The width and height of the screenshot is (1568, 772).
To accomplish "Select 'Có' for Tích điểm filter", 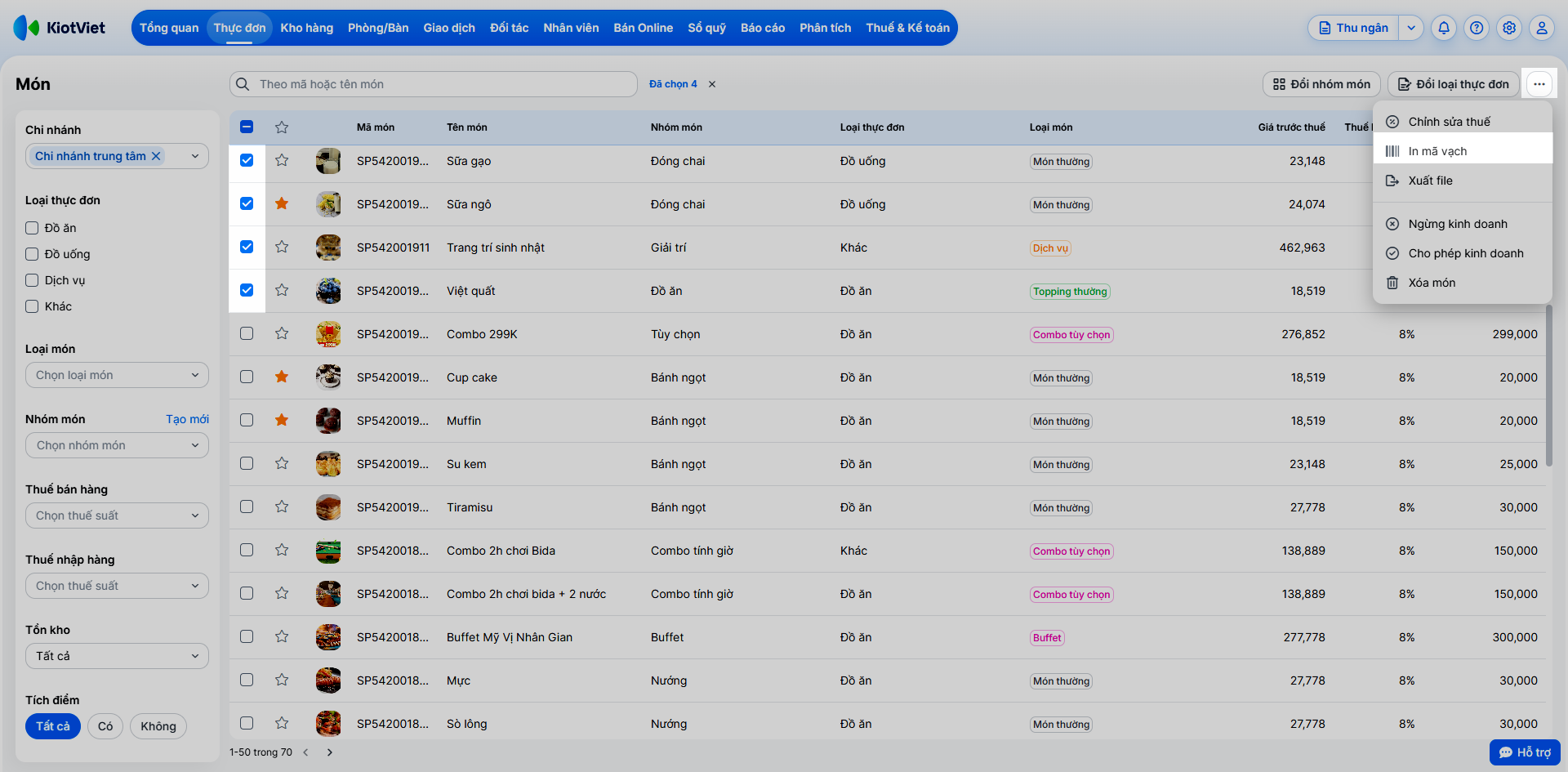I will click(x=105, y=726).
